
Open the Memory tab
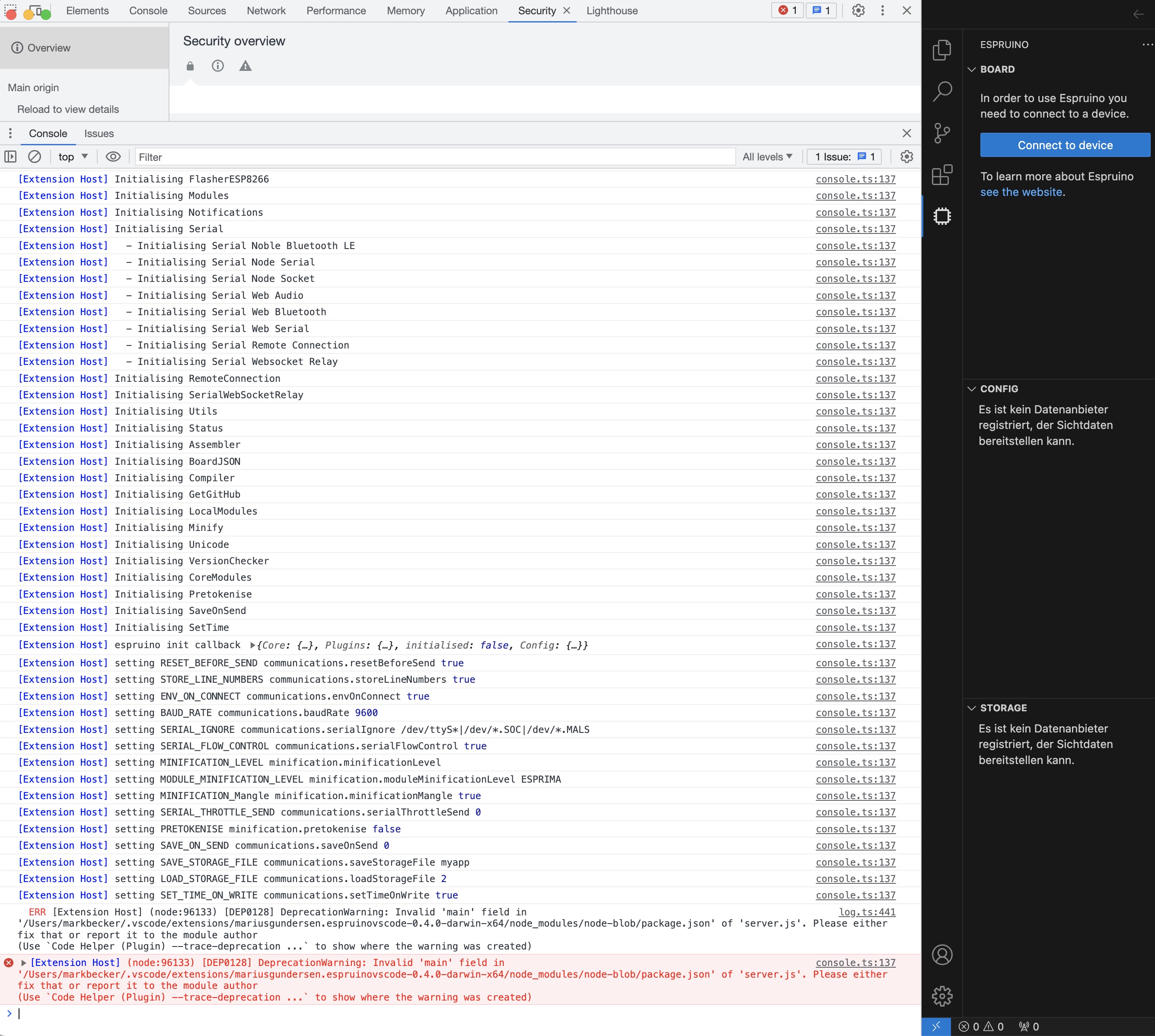pos(405,11)
